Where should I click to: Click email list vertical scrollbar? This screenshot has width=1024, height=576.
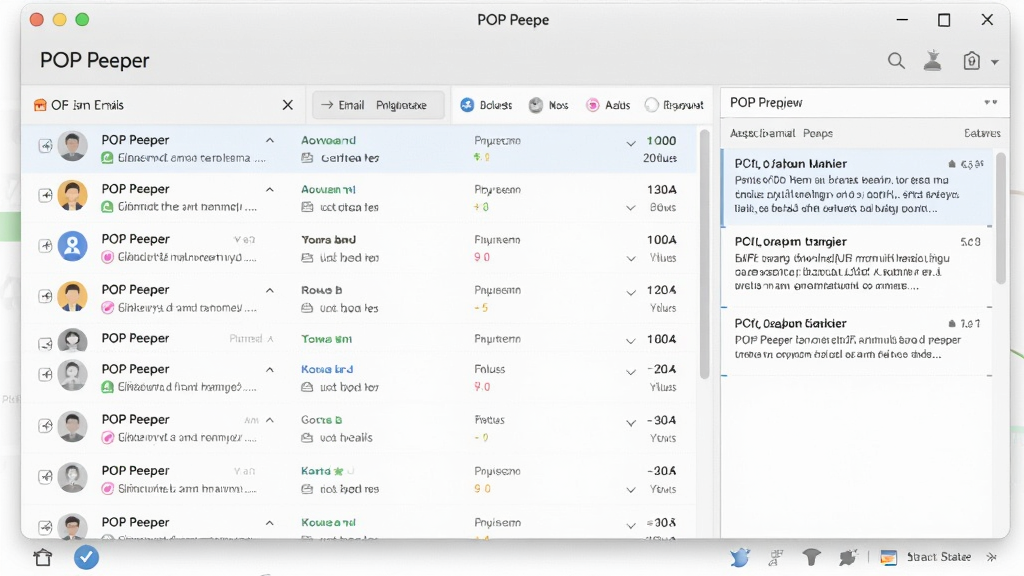click(704, 255)
